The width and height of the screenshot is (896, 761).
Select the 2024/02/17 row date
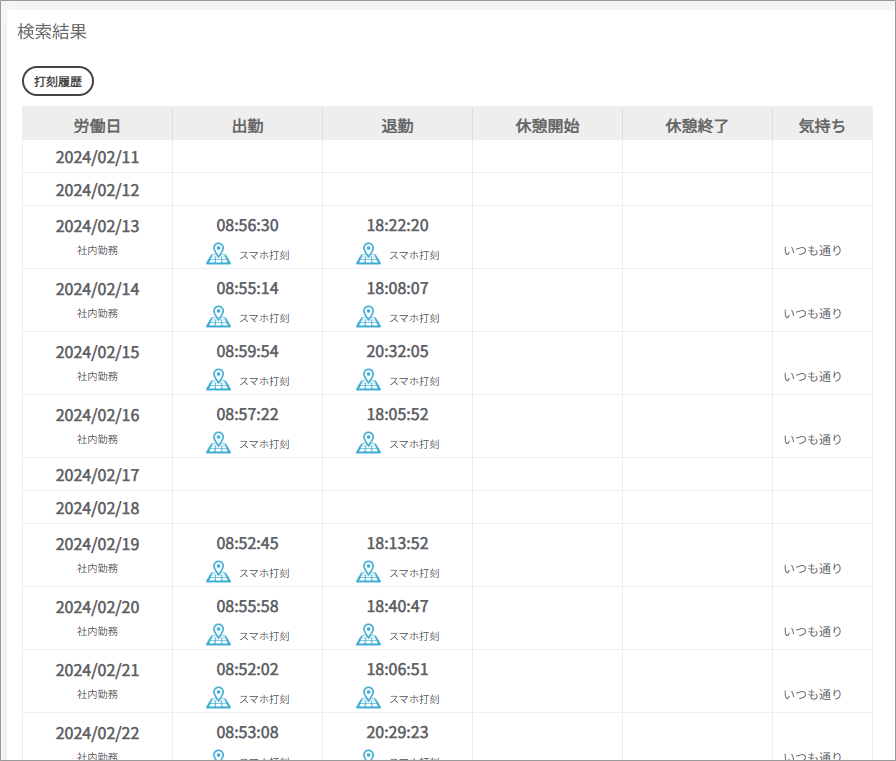pyautogui.click(x=97, y=475)
